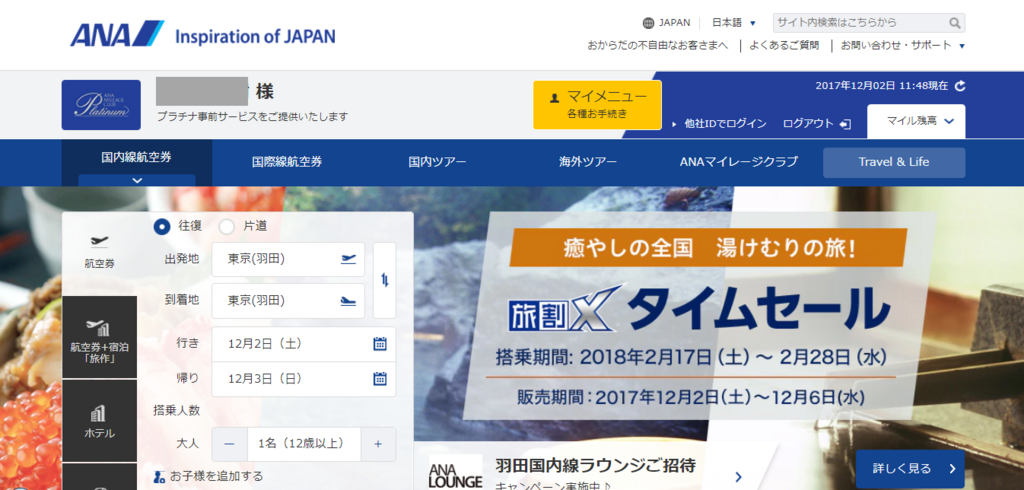Click the departure plane icon in 出発地
The height and width of the screenshot is (490, 1024).
[x=349, y=259]
